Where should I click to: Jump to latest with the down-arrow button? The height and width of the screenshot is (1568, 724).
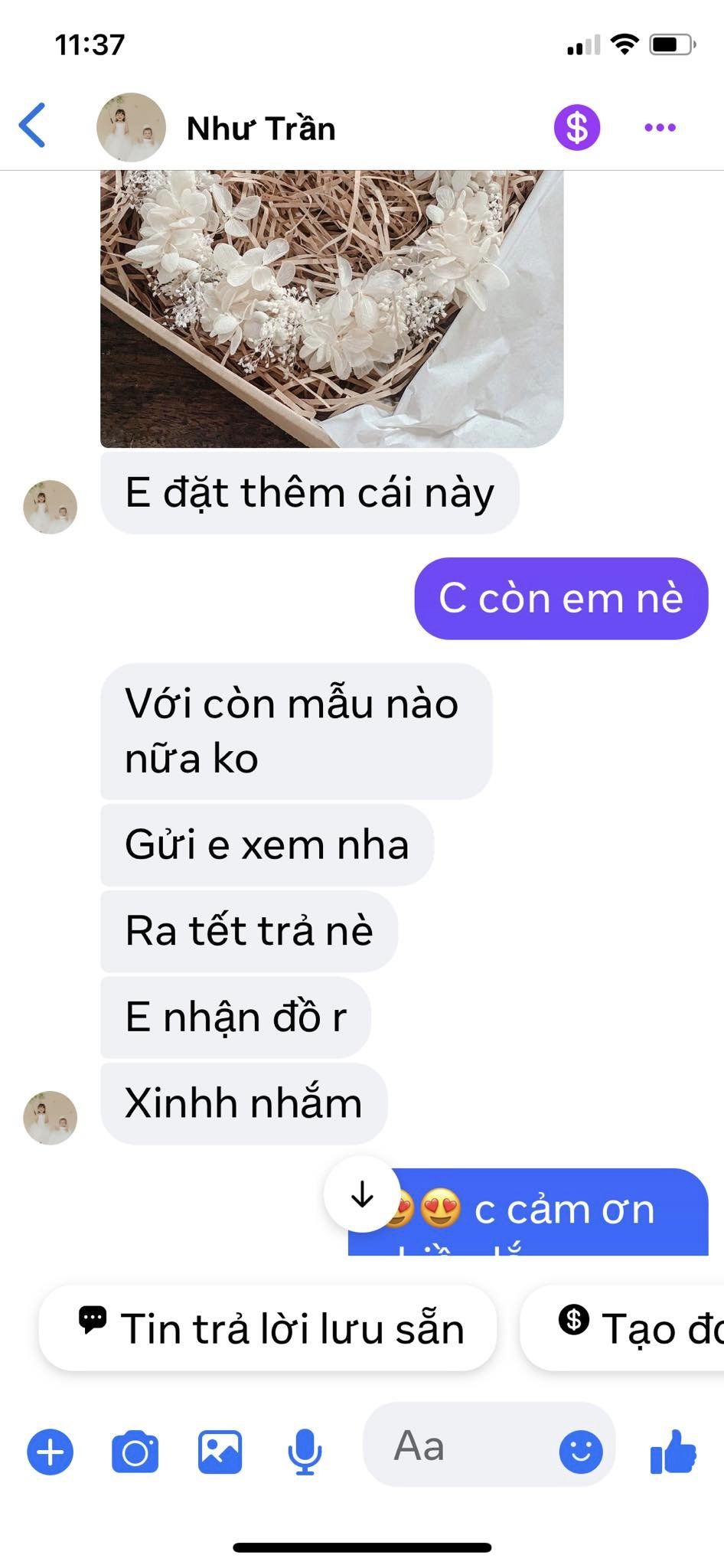(362, 1194)
